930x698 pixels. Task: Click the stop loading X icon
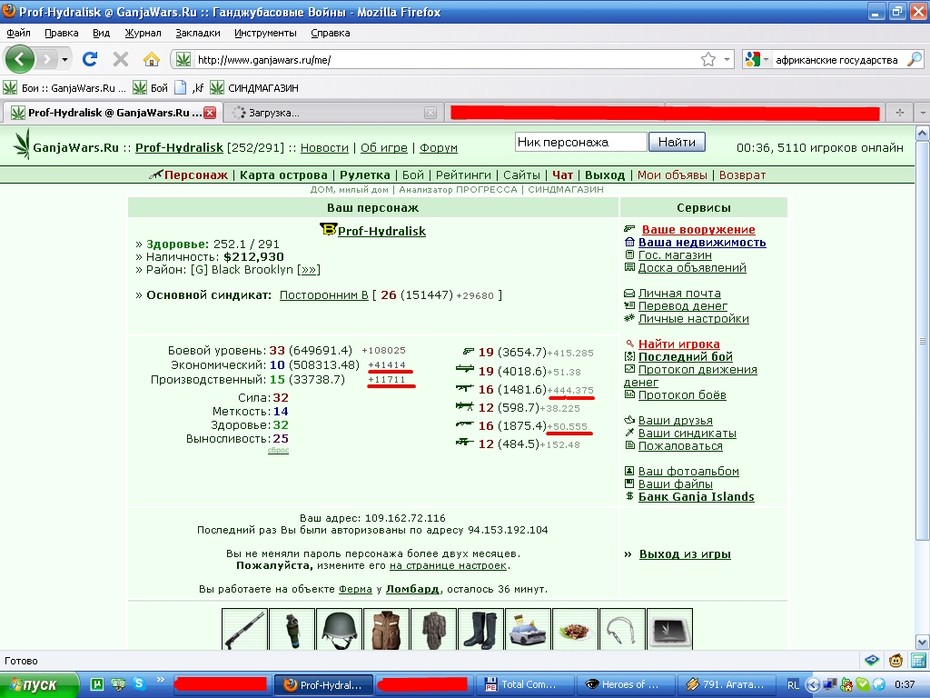point(120,59)
